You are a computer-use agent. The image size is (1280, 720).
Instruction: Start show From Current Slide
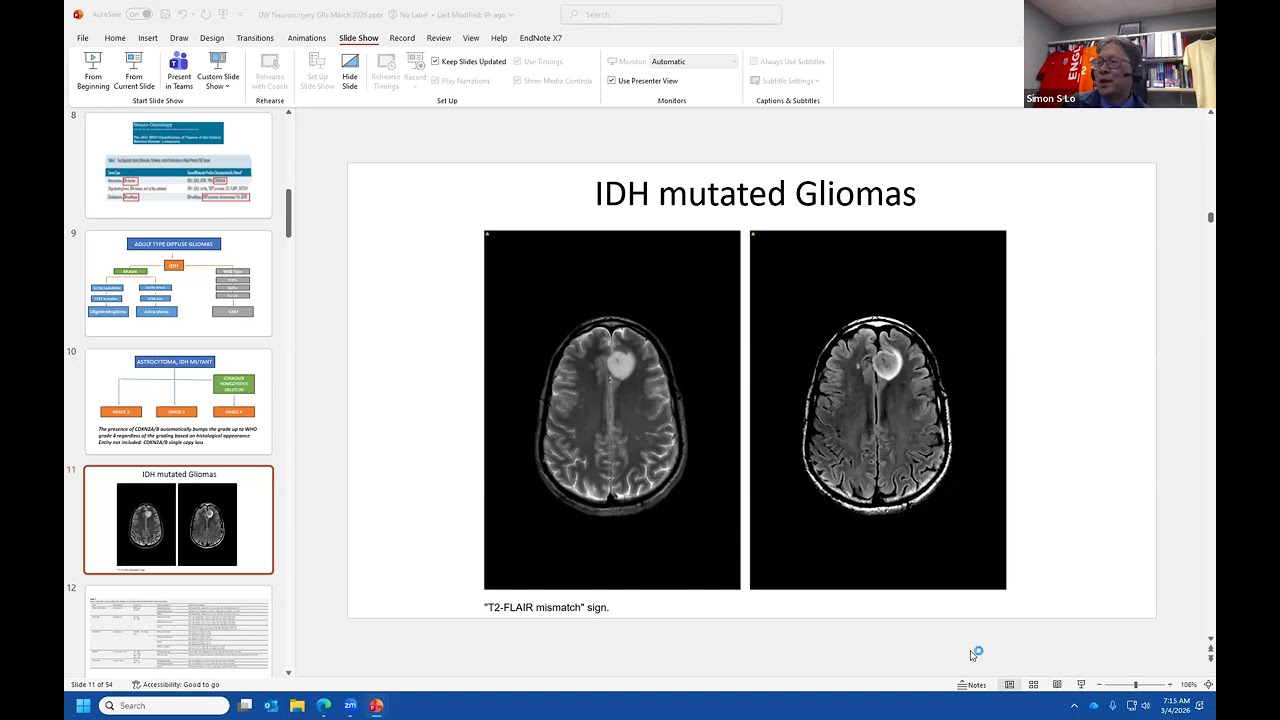coord(134,71)
